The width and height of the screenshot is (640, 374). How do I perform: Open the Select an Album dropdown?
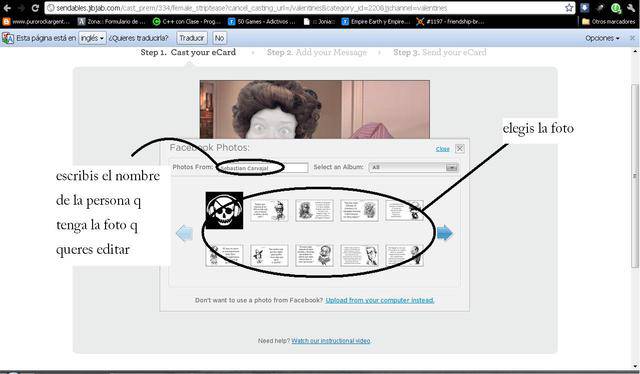(x=413, y=167)
